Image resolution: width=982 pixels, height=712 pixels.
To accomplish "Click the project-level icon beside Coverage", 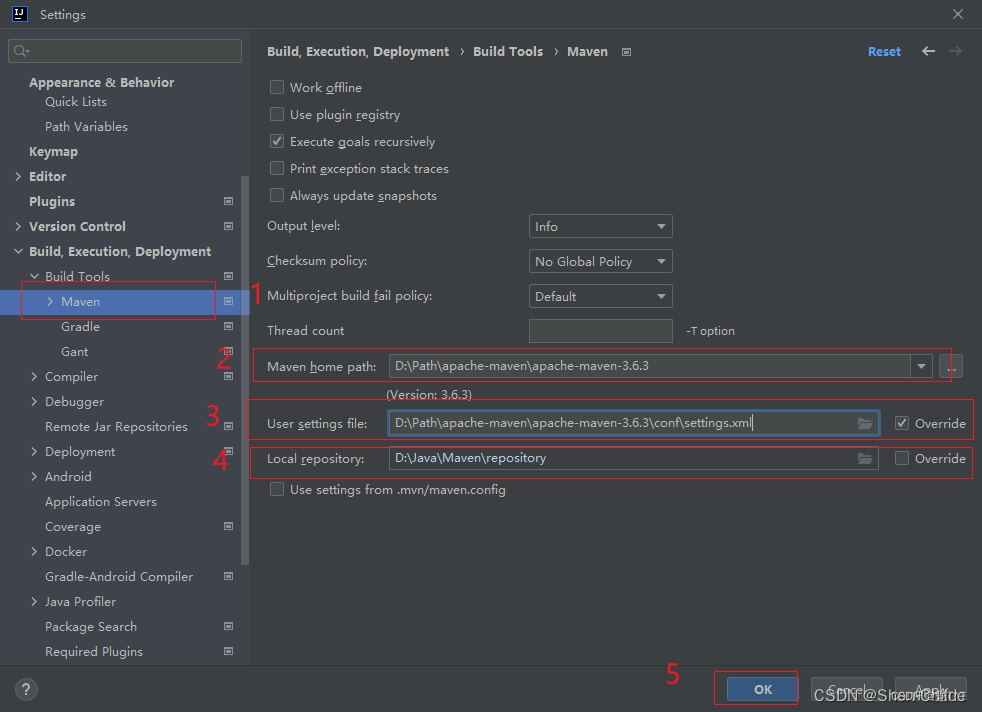I will (x=229, y=526).
